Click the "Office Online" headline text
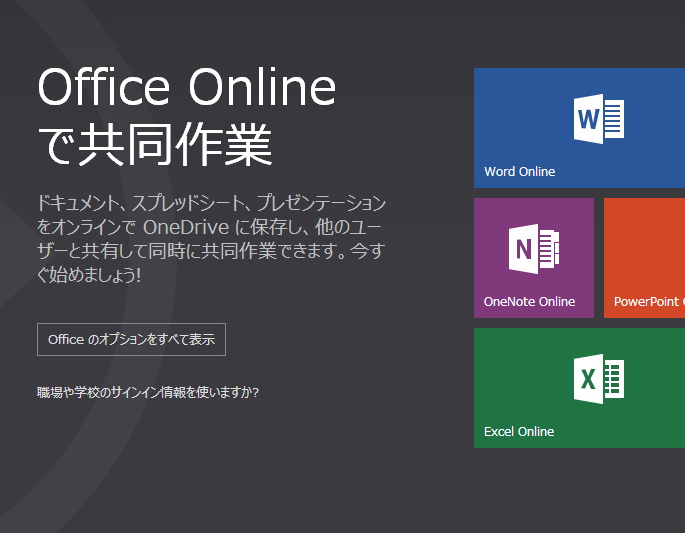This screenshot has height=533, width=685. pos(187,88)
